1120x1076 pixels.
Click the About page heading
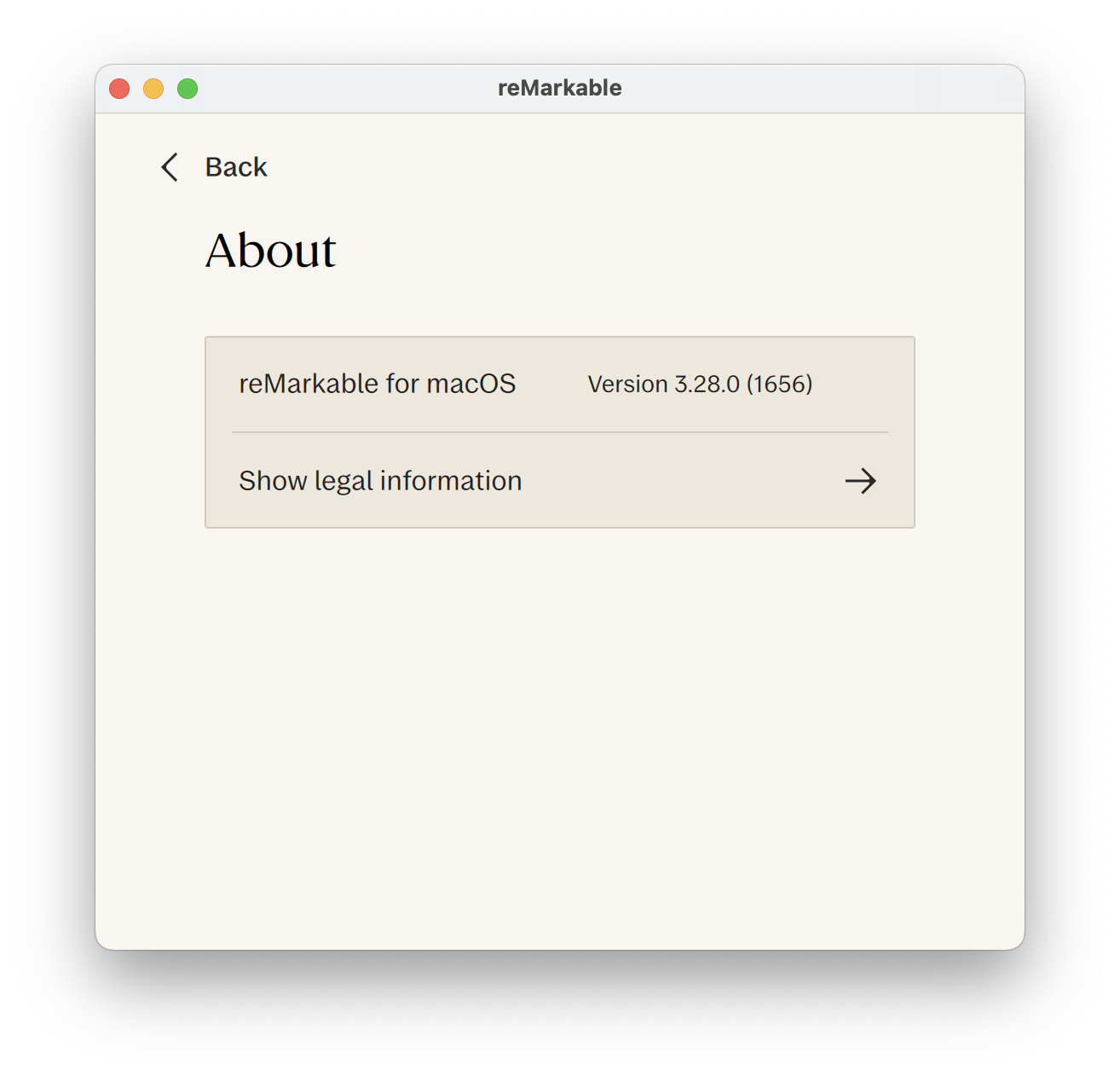coord(270,251)
